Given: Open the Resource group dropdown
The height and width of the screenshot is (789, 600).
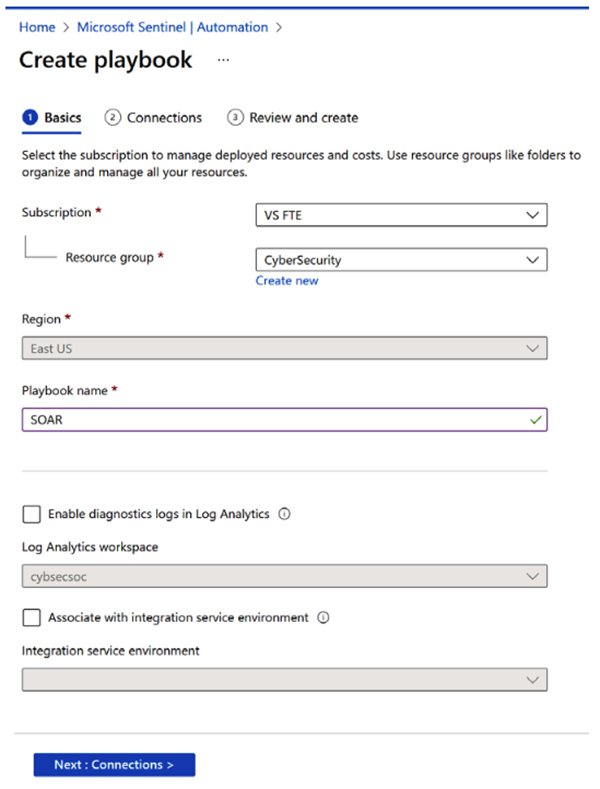Looking at the screenshot, I should point(402,259).
